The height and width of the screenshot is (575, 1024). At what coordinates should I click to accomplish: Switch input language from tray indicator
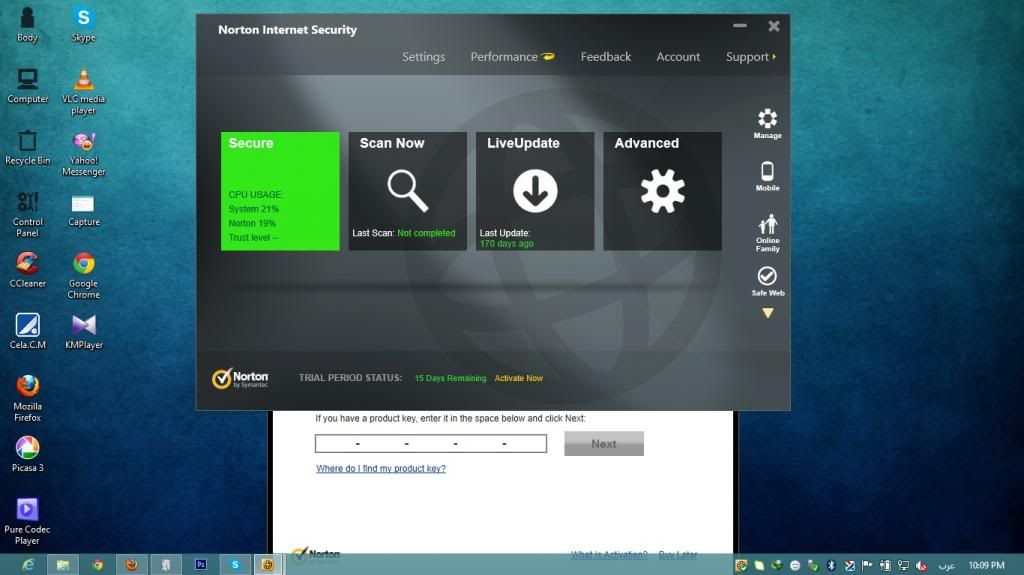[x=946, y=566]
